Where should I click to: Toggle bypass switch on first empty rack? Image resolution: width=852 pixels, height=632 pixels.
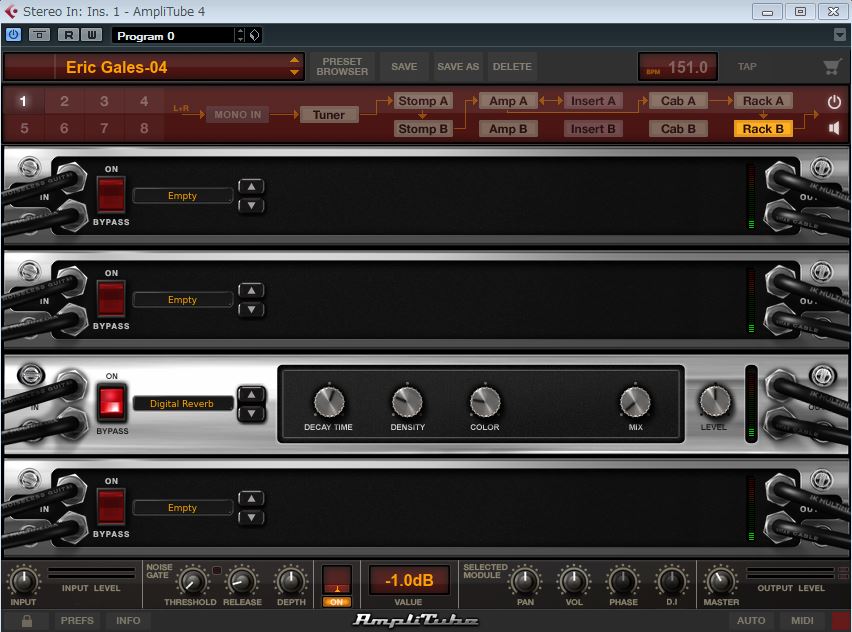(x=111, y=196)
